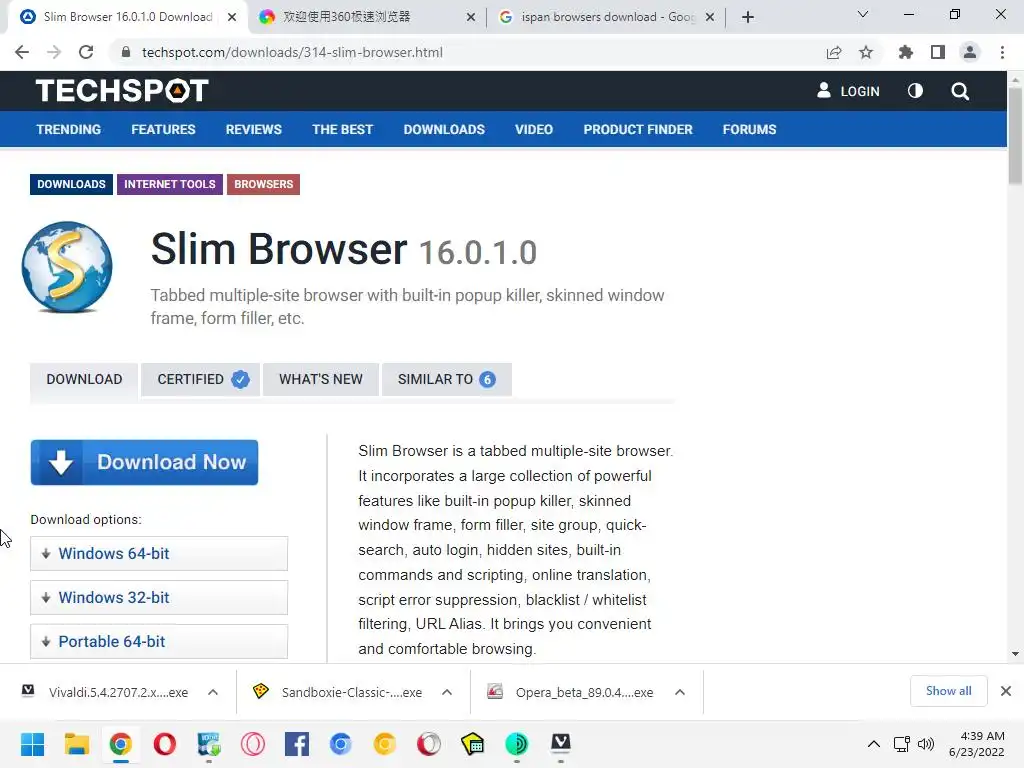Close the 360 browser tab

[x=471, y=17]
